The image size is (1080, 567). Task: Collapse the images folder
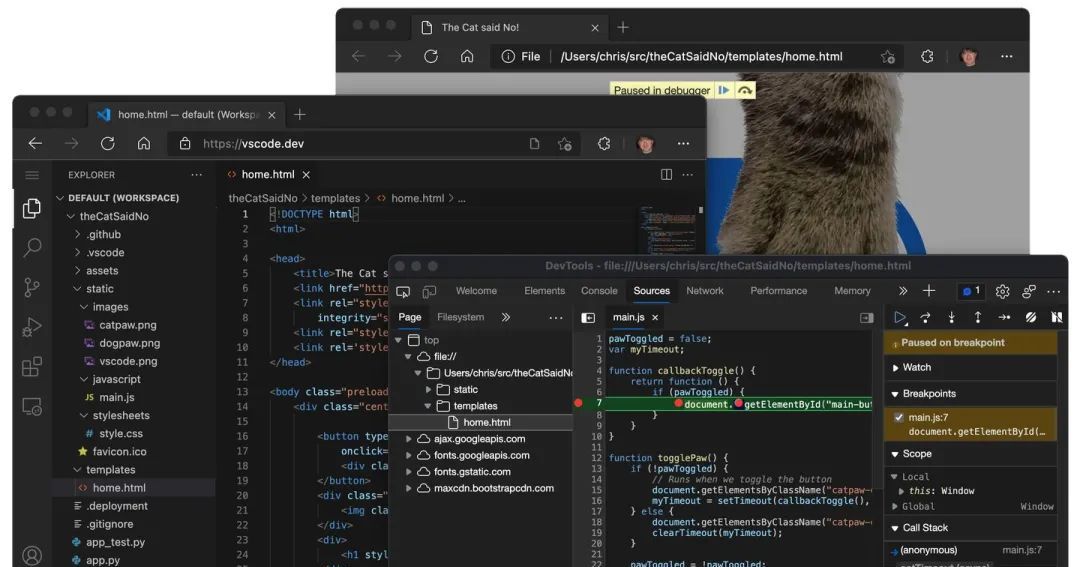pos(84,307)
